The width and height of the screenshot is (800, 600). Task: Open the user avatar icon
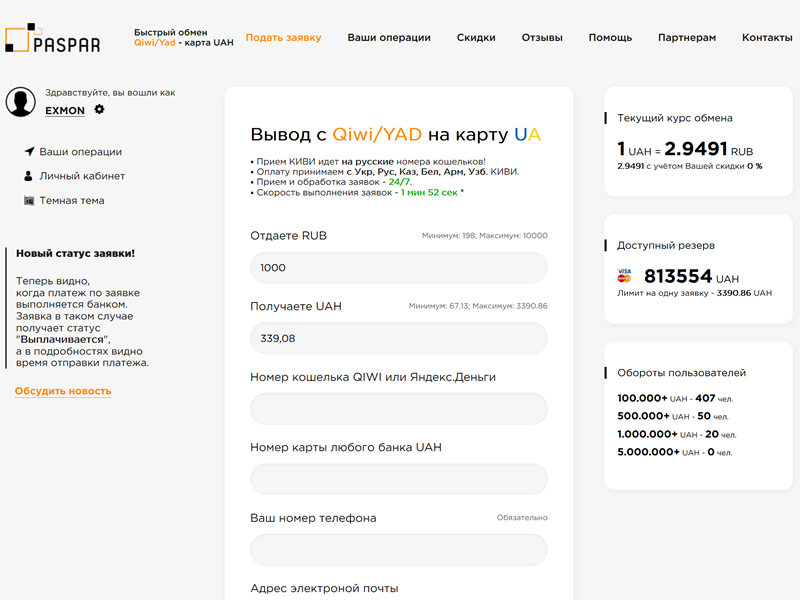coord(20,102)
